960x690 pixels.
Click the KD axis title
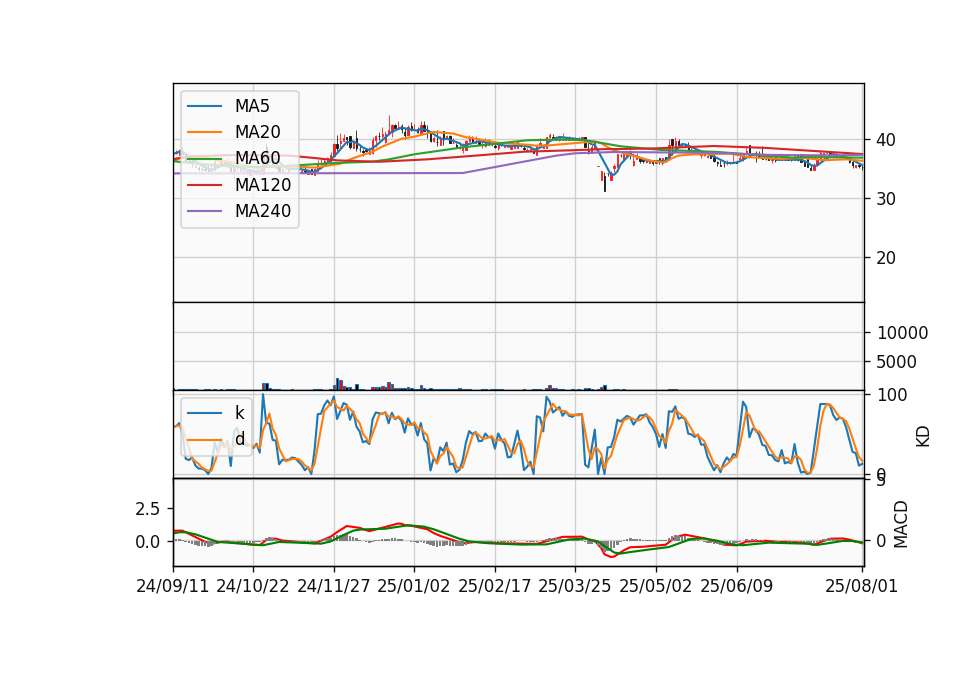pos(923,437)
